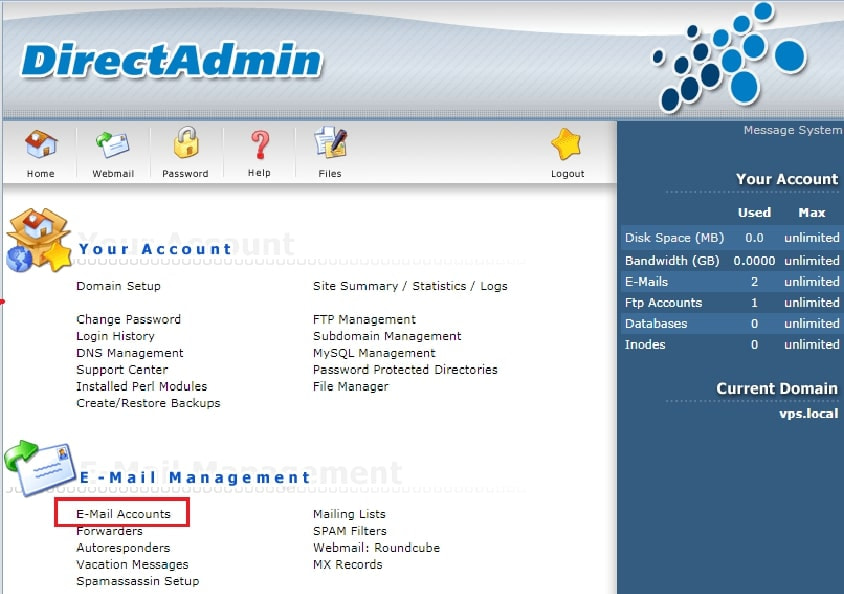
Task: Open Site Summary / Statistics / Logs
Action: 410,286
